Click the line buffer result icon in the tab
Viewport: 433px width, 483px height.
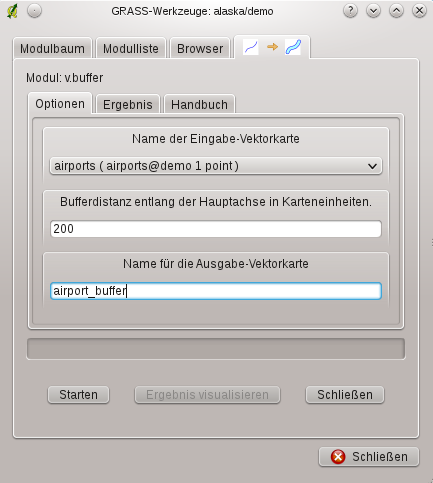293,47
